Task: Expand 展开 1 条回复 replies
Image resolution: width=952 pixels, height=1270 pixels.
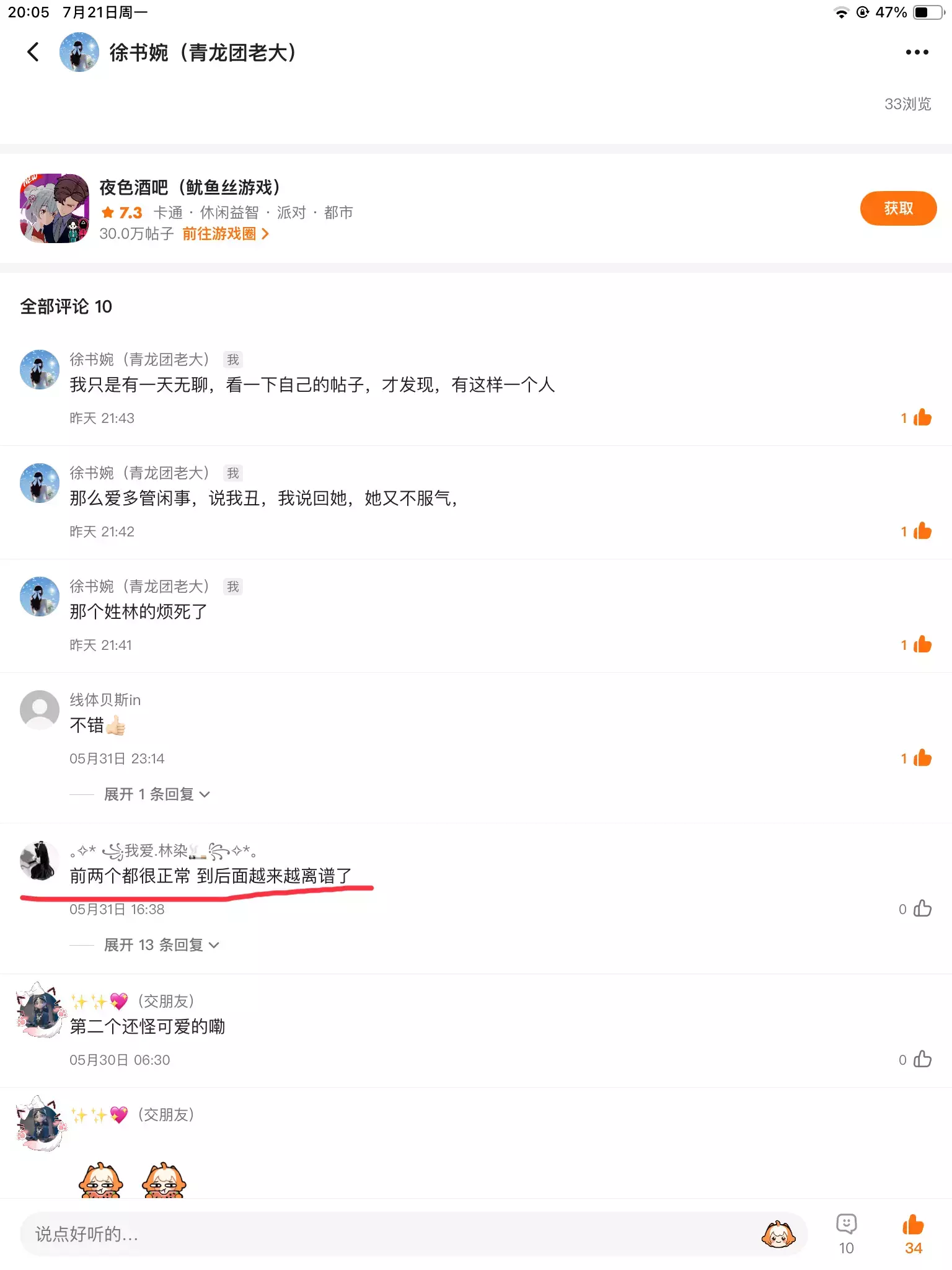Action: (x=157, y=794)
